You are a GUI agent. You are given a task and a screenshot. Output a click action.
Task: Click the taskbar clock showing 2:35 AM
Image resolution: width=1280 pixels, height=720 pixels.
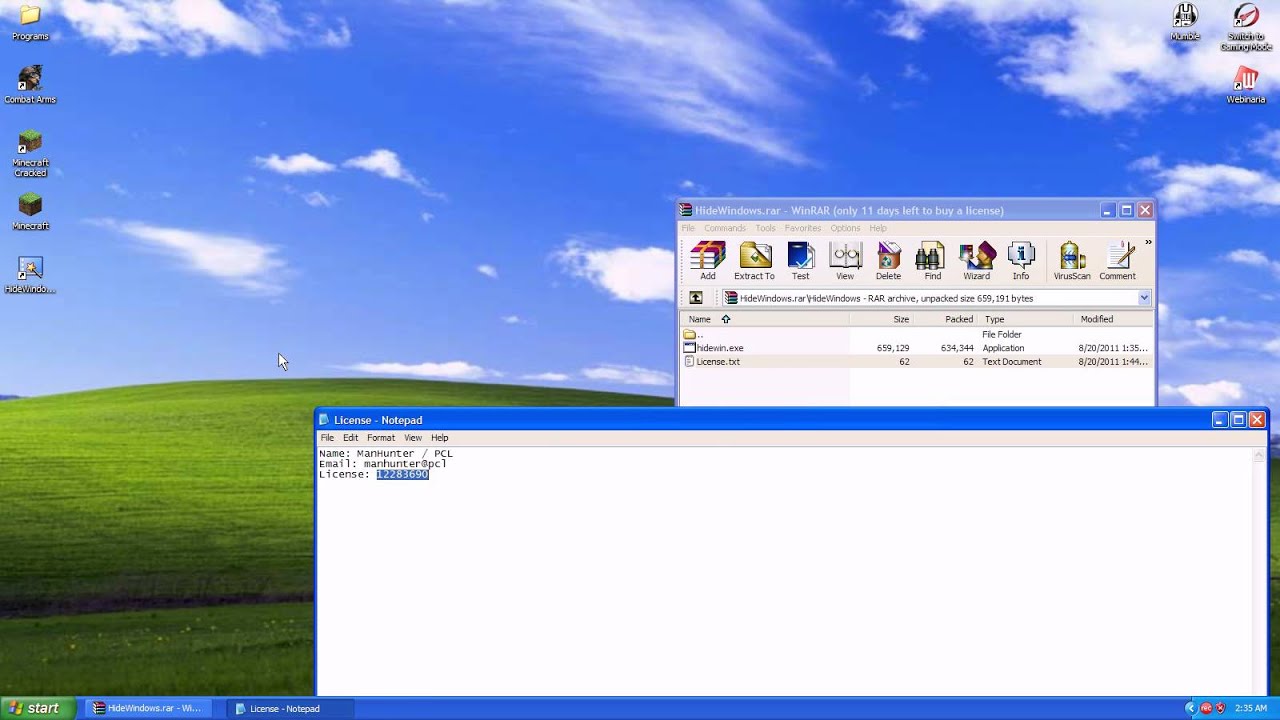click(x=1251, y=708)
